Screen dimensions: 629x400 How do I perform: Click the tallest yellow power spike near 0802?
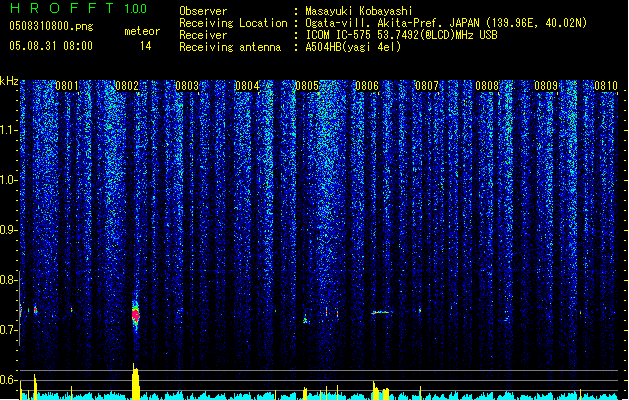tap(136, 381)
